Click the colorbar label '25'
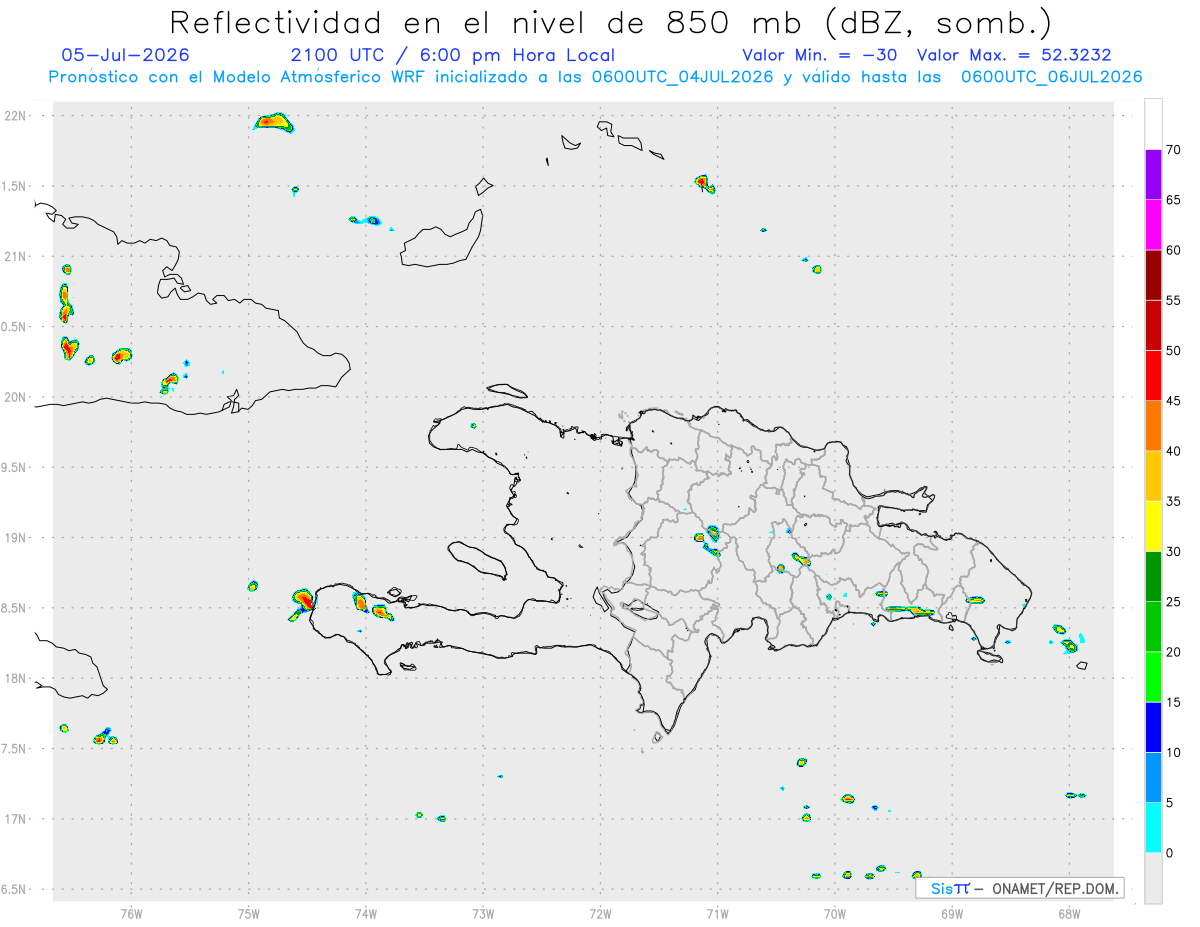Screen dimensions: 1200x927 pos(1174,602)
